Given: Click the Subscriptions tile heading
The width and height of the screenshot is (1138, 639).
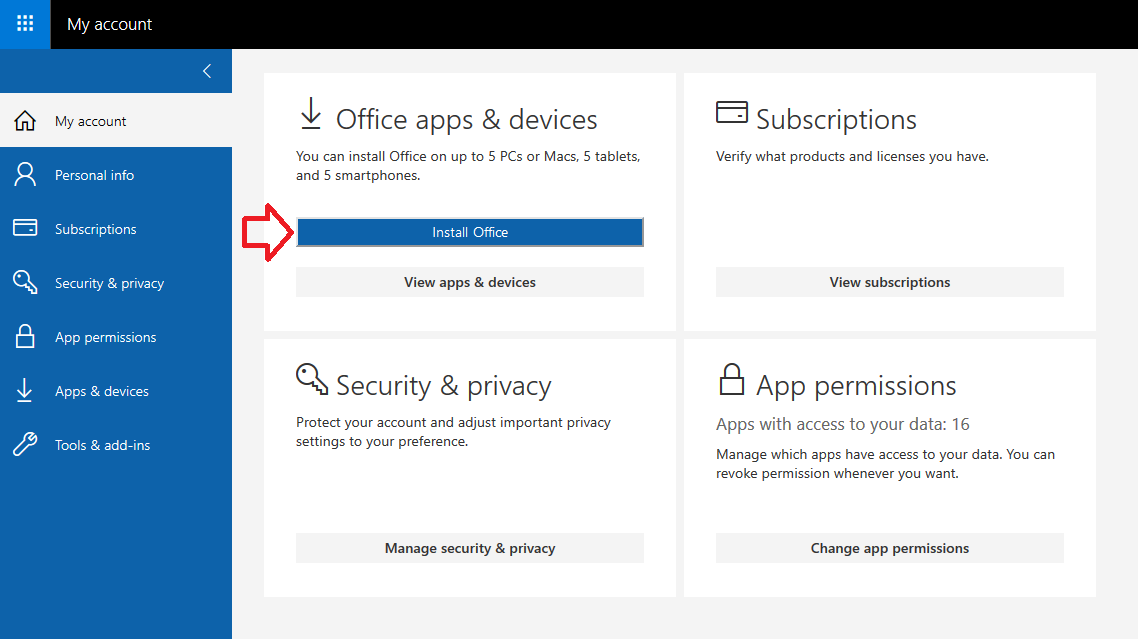Looking at the screenshot, I should coord(836,120).
